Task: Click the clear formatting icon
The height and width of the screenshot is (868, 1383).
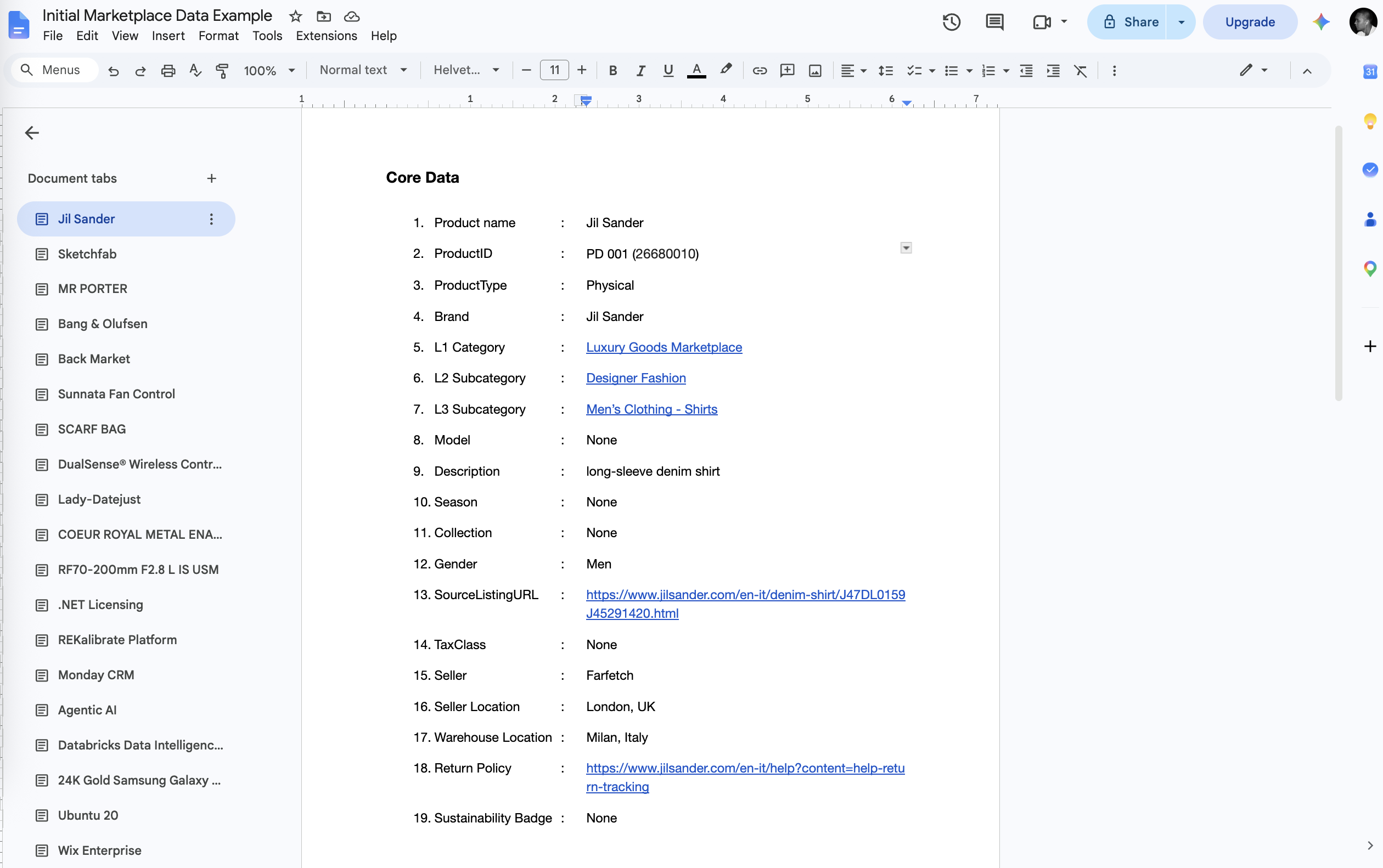Action: (x=1081, y=71)
